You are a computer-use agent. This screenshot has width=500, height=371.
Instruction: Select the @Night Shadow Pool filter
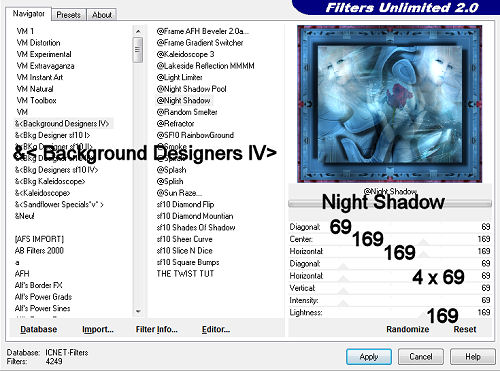pos(192,89)
